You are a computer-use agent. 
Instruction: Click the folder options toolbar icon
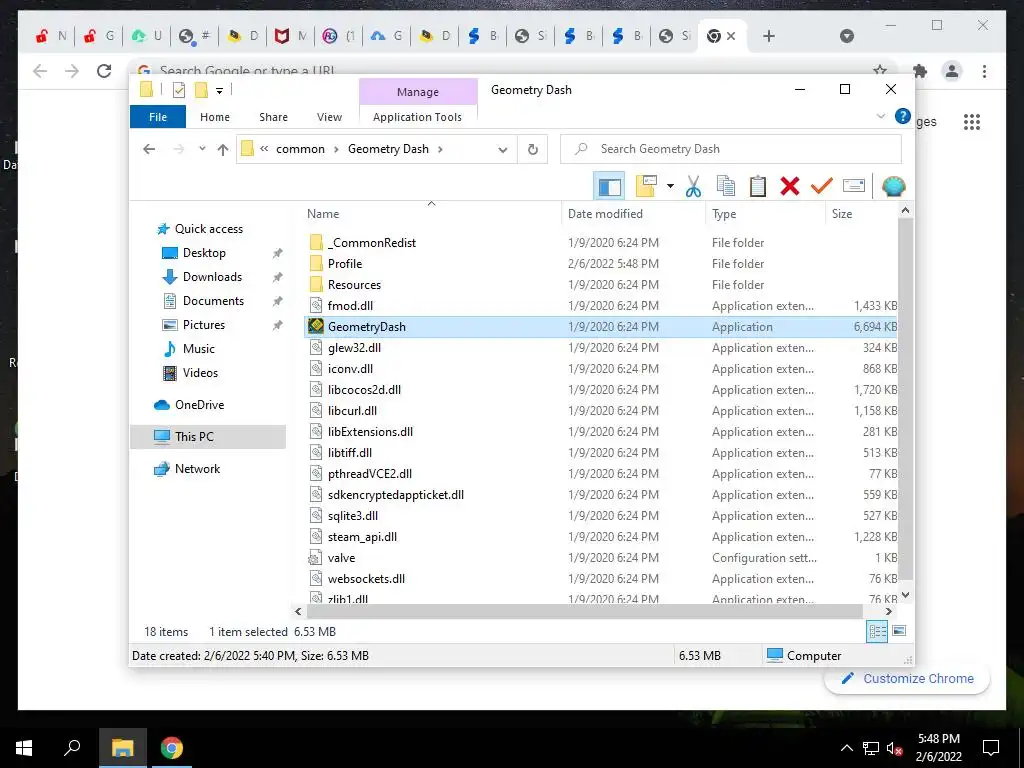(646, 187)
